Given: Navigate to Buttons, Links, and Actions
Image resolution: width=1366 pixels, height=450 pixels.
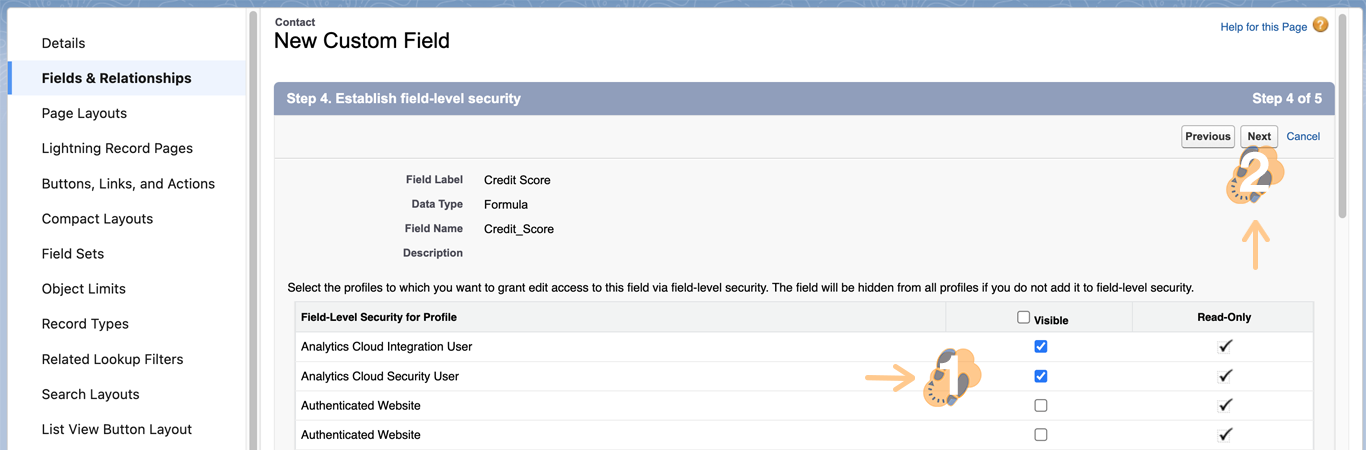Looking at the screenshot, I should click(x=128, y=184).
